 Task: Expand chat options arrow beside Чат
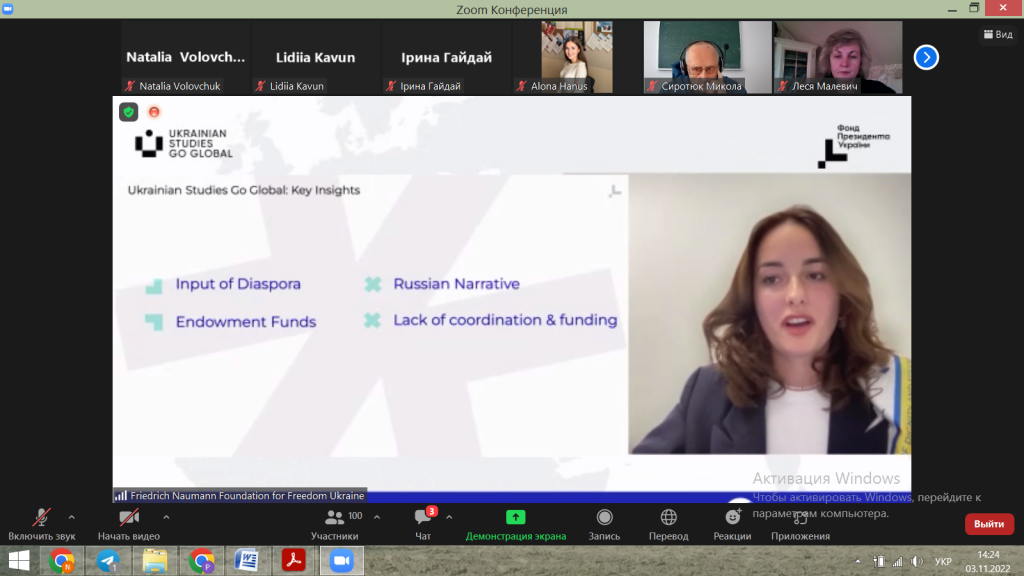449,517
